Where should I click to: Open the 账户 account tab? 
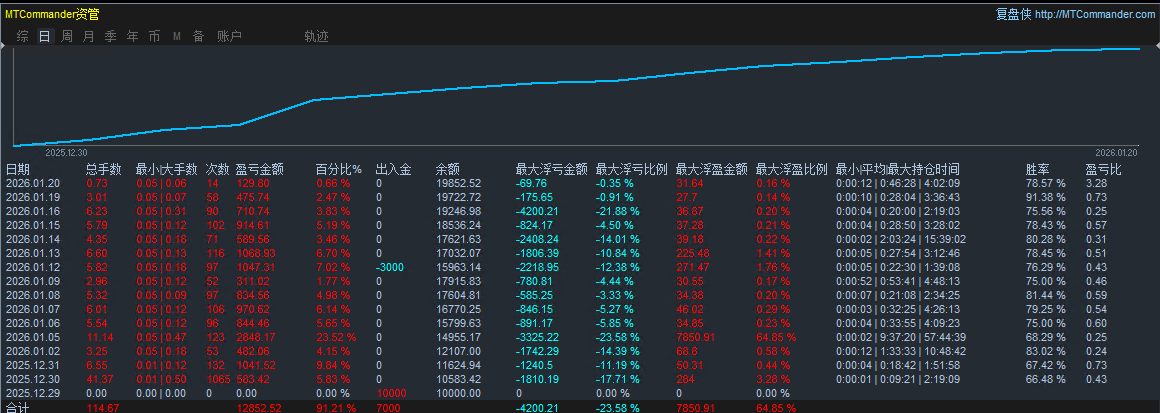[229, 36]
